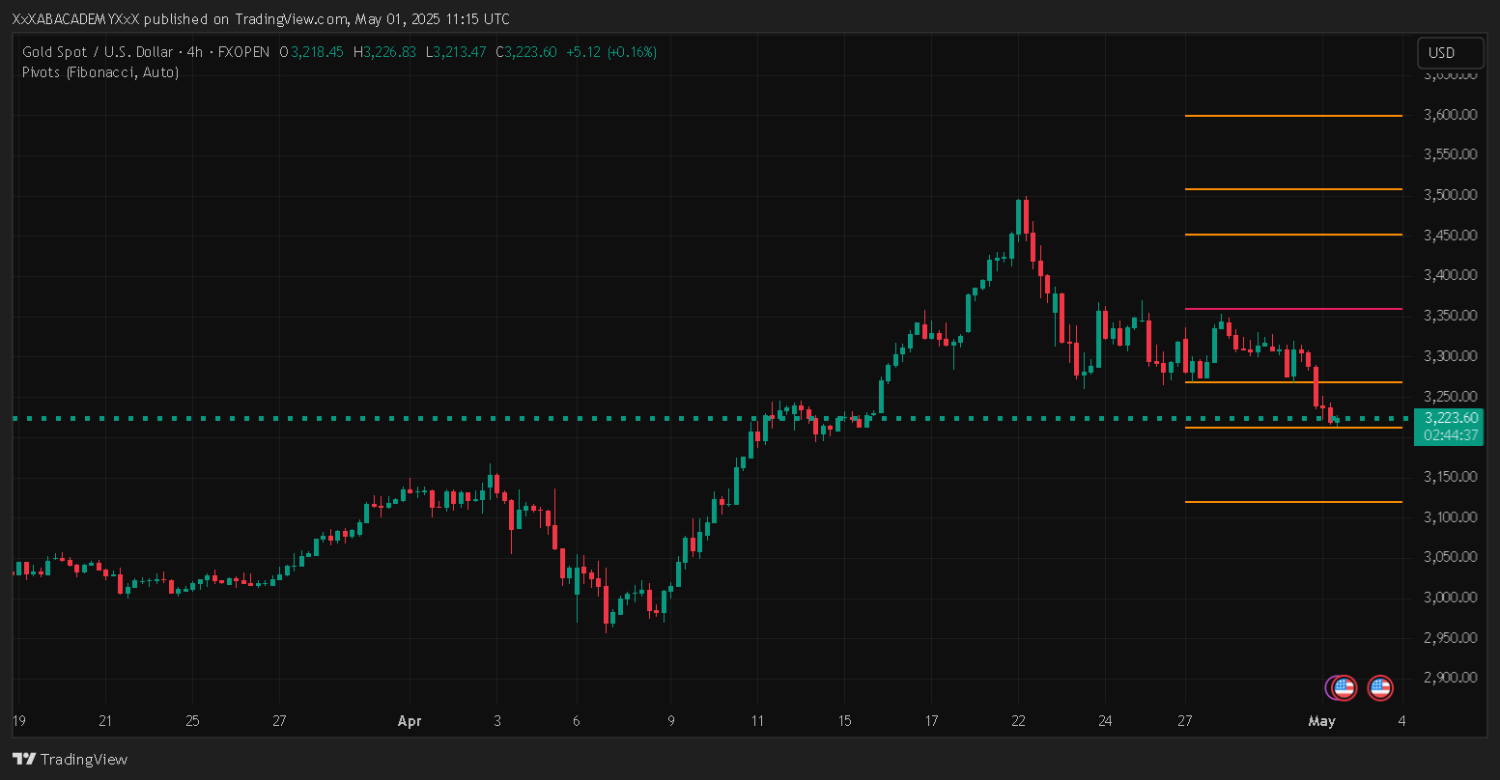Click the 3,000.00 level on the price scale
Image resolution: width=1500 pixels, height=780 pixels.
pyautogui.click(x=1449, y=597)
